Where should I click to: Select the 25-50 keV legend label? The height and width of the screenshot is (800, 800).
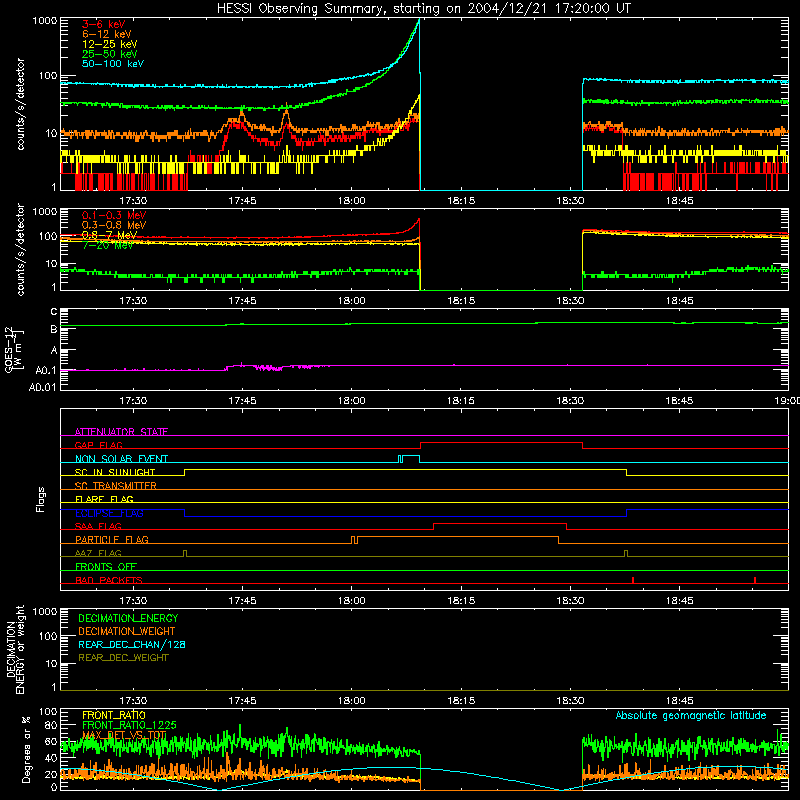(110, 54)
